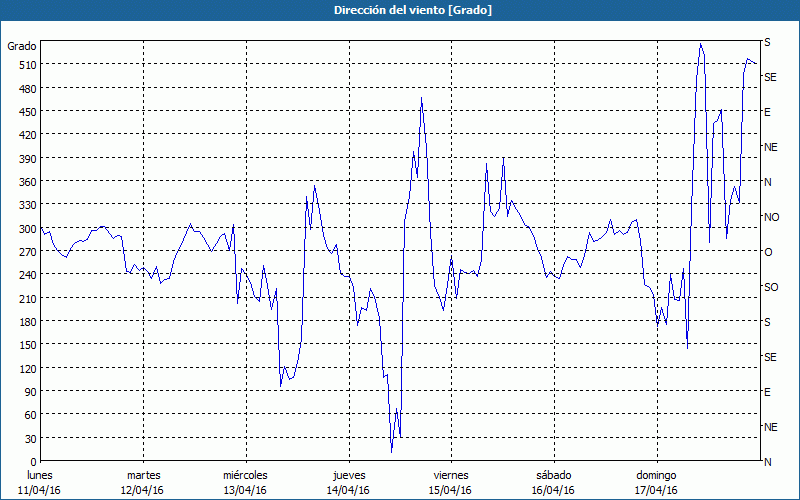This screenshot has width=800, height=500.
Task: Select the SO compass label on right axis
Action: [x=771, y=287]
